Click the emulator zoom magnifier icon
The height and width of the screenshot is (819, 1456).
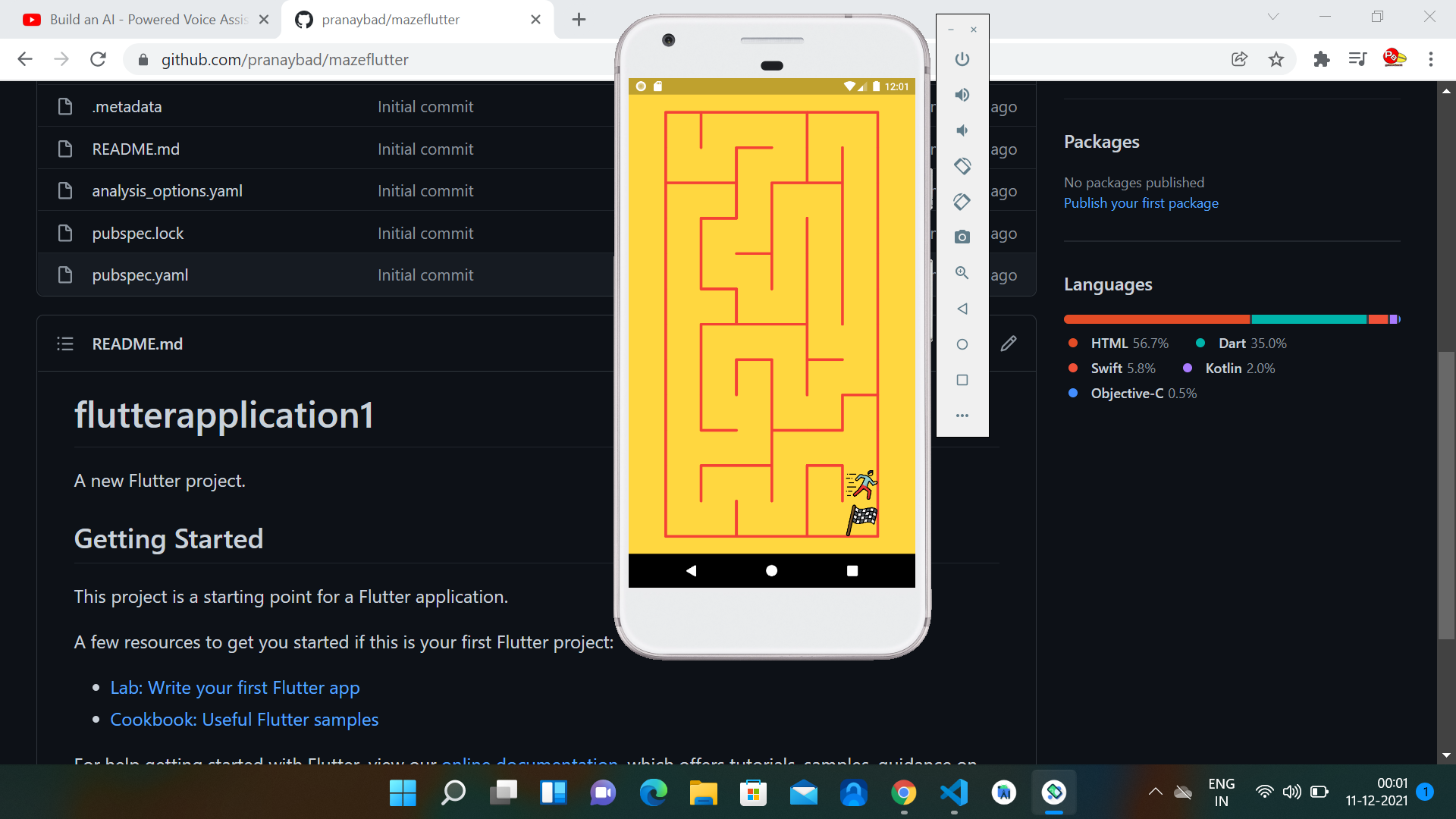(x=962, y=272)
